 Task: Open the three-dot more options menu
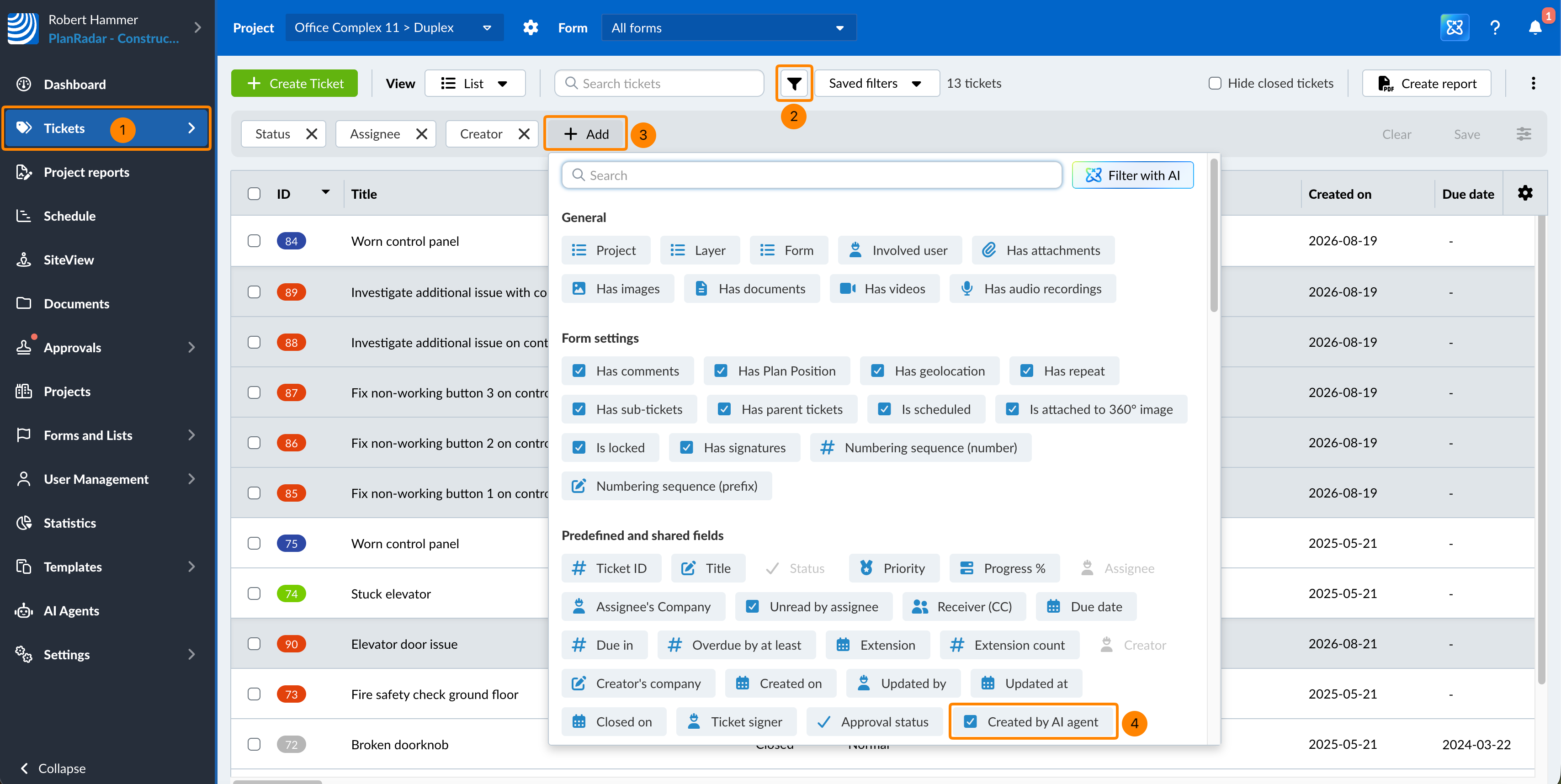coord(1533,84)
